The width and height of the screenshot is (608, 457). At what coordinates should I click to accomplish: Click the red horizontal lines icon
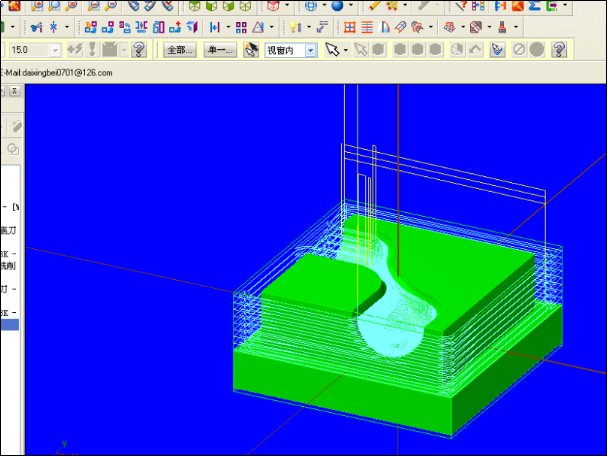367,27
